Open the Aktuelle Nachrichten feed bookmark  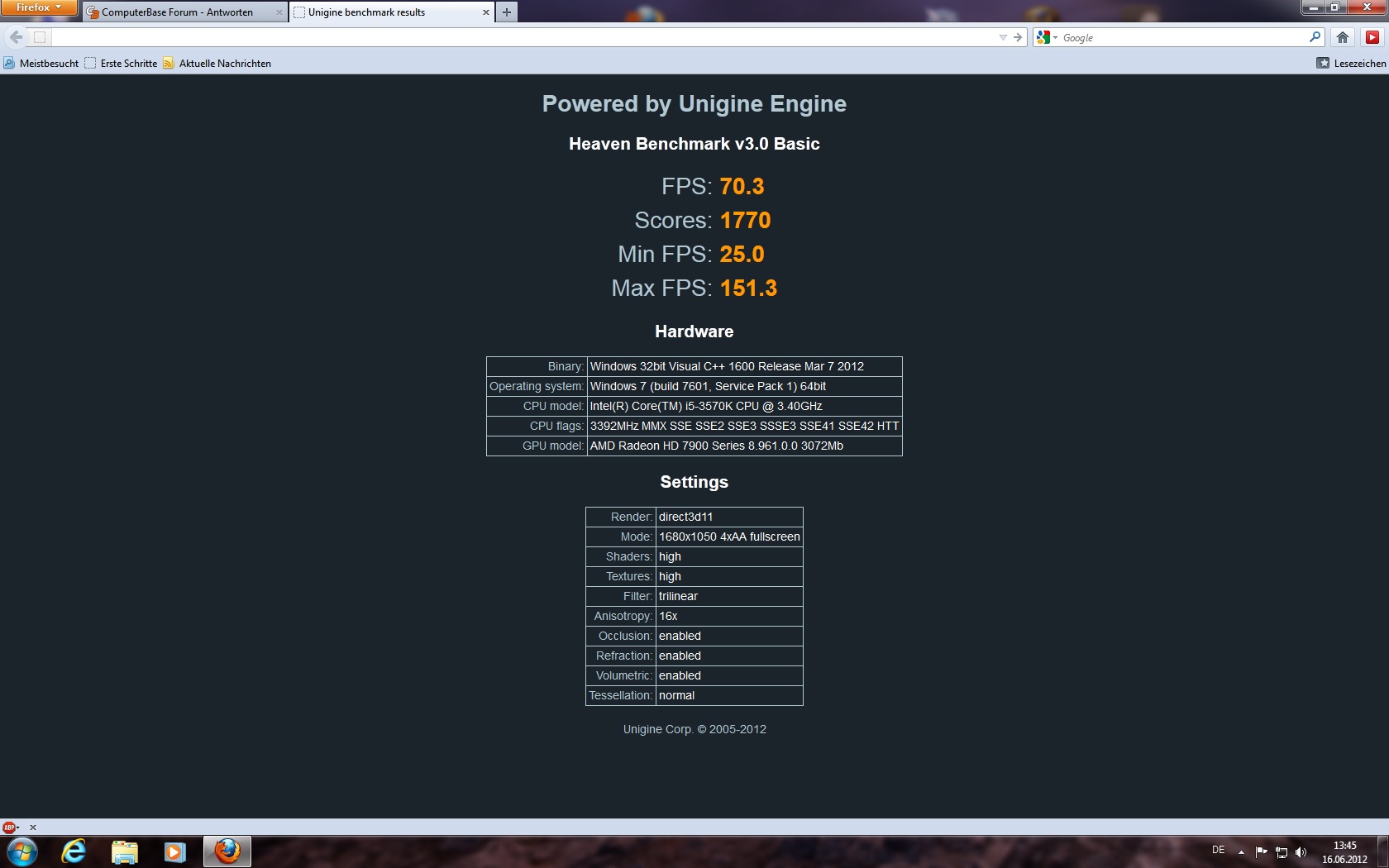coord(217,63)
